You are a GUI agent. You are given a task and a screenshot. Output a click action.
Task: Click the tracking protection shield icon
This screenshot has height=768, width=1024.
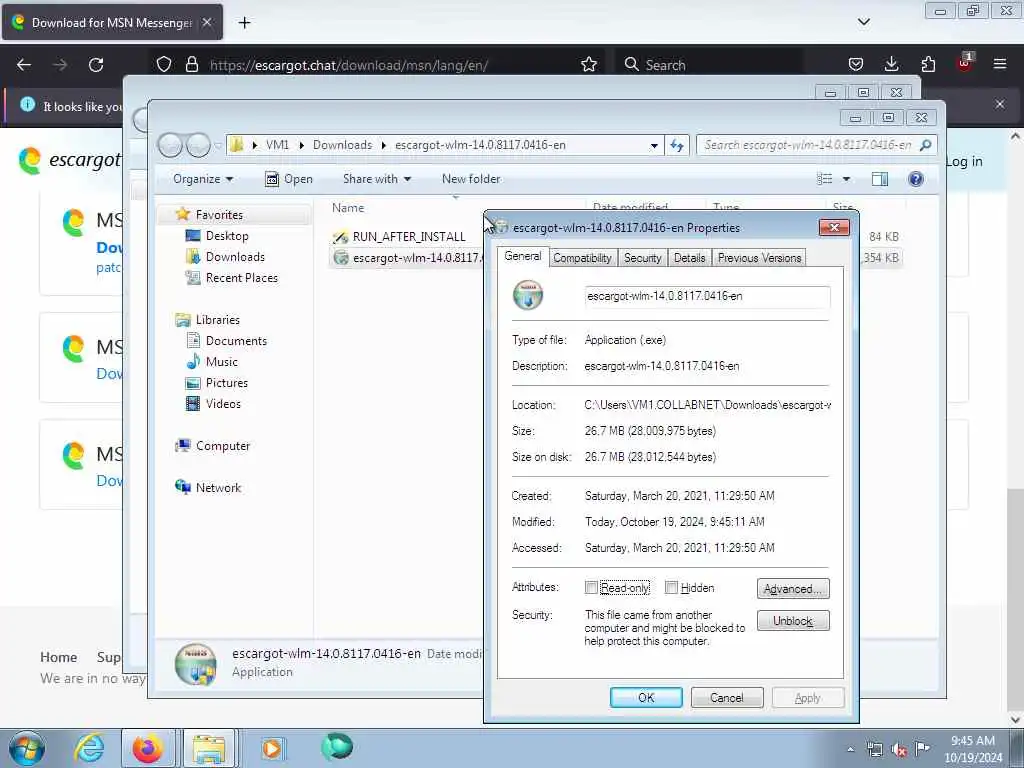(x=164, y=65)
